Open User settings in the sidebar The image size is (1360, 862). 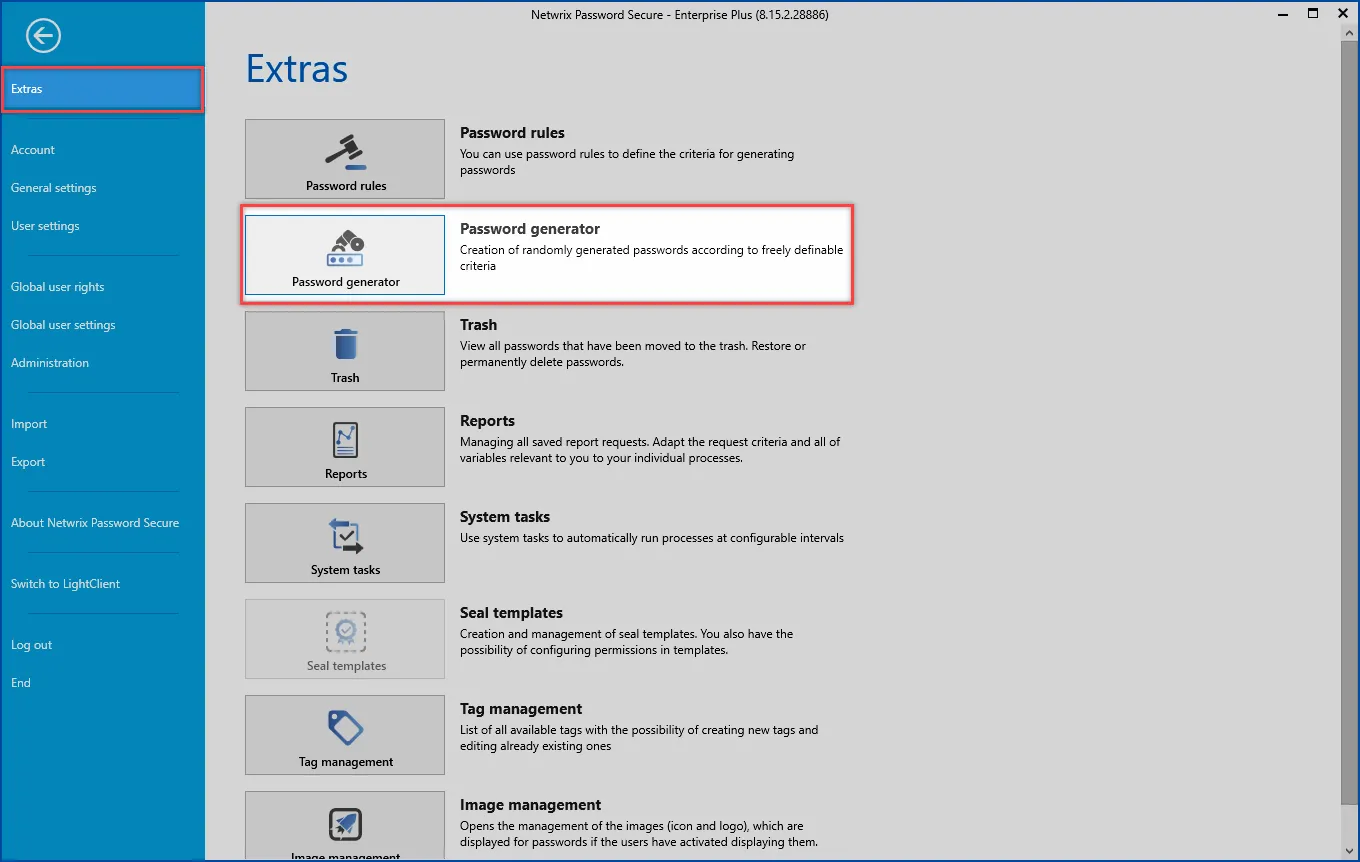(45, 226)
